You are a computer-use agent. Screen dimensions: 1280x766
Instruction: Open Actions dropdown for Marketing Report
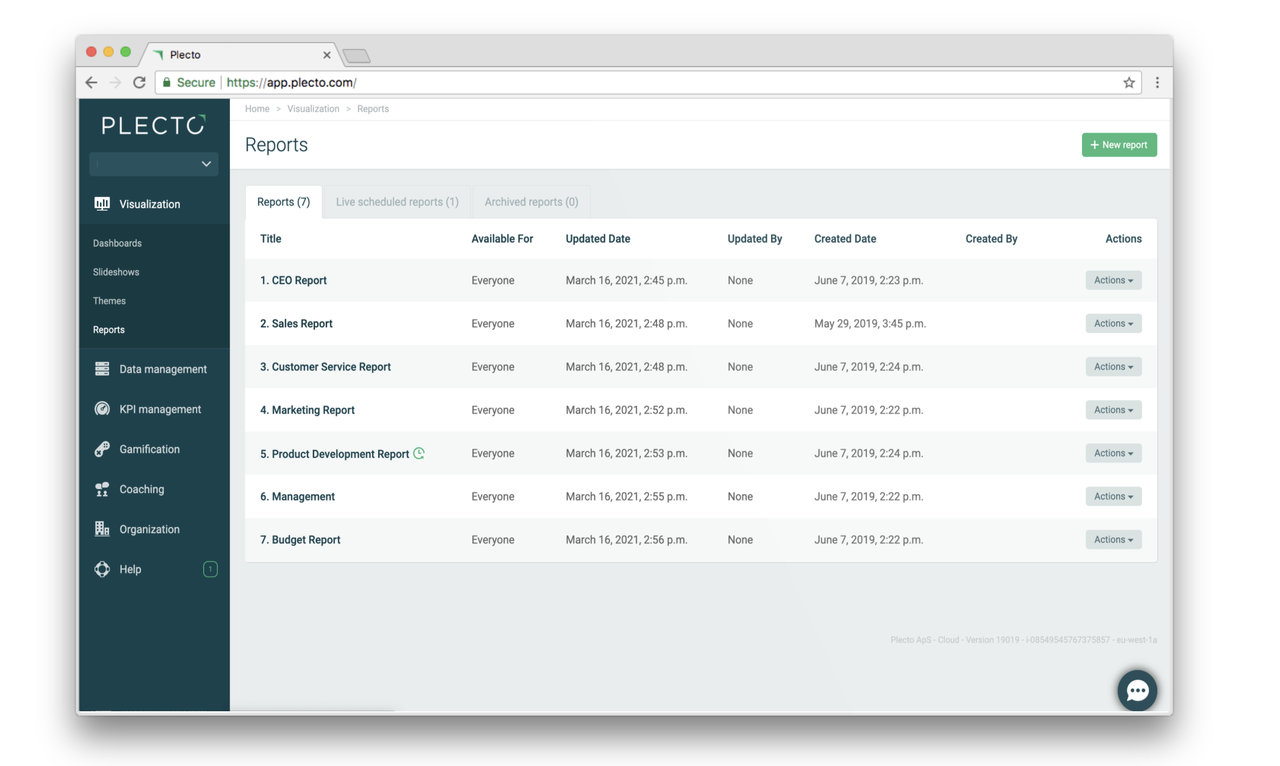[x=1113, y=410]
